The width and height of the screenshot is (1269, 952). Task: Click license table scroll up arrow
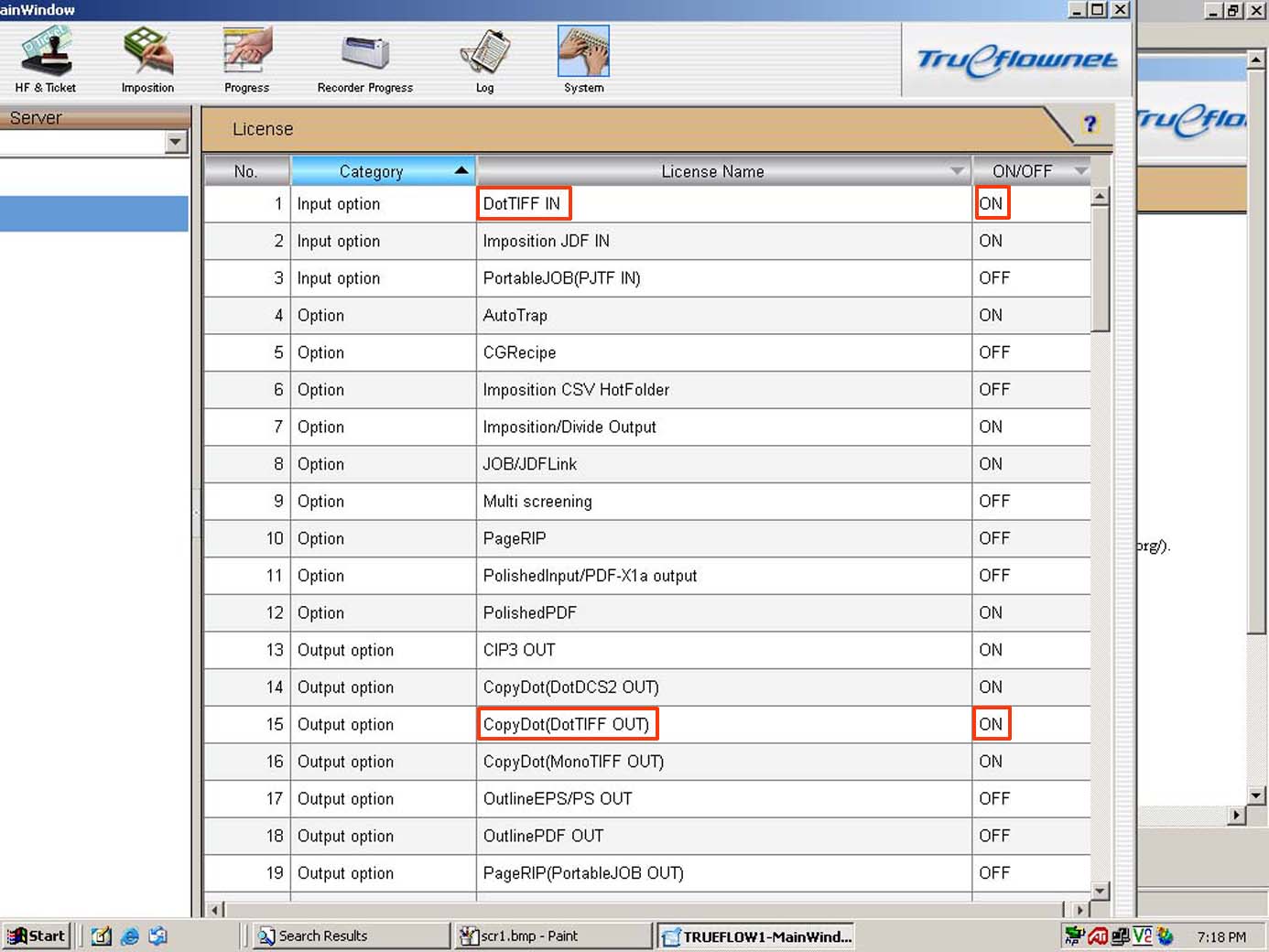(1101, 196)
